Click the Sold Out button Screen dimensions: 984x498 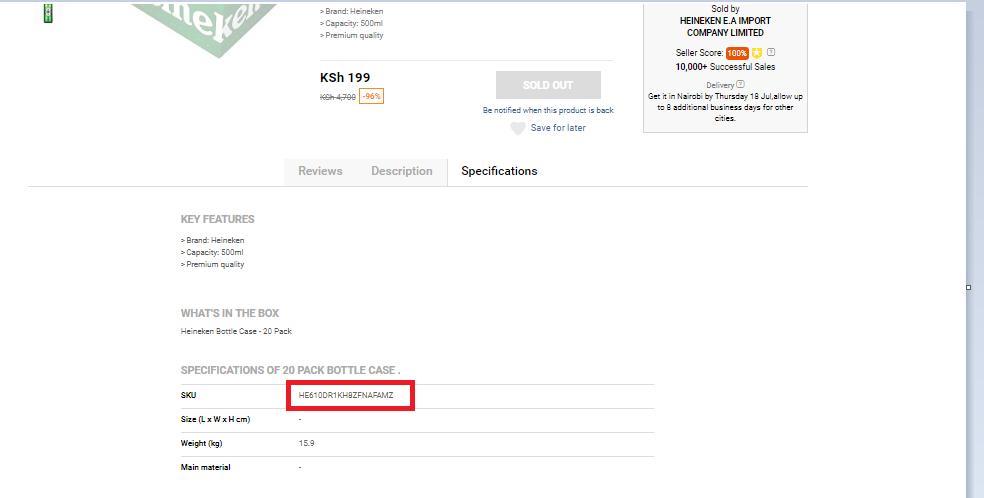(x=548, y=85)
